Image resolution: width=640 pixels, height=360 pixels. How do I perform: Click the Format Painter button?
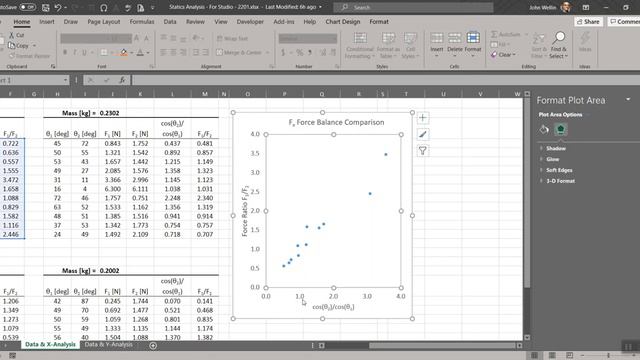pyautogui.click(x=29, y=56)
